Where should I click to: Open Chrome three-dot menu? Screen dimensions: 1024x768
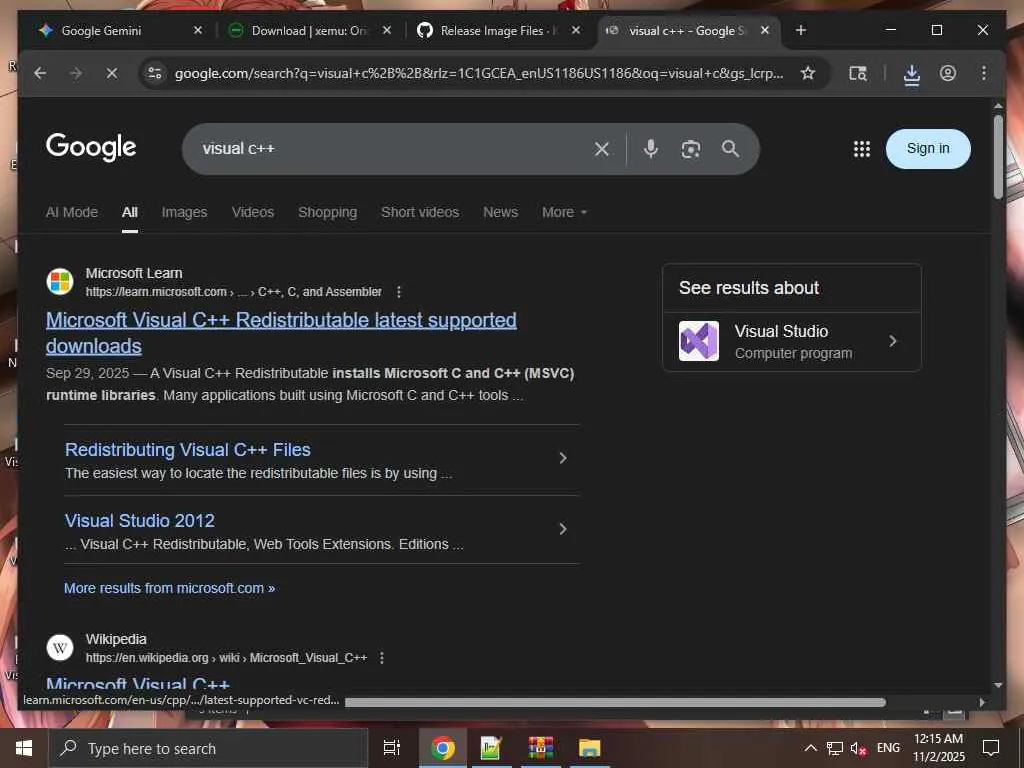[984, 73]
